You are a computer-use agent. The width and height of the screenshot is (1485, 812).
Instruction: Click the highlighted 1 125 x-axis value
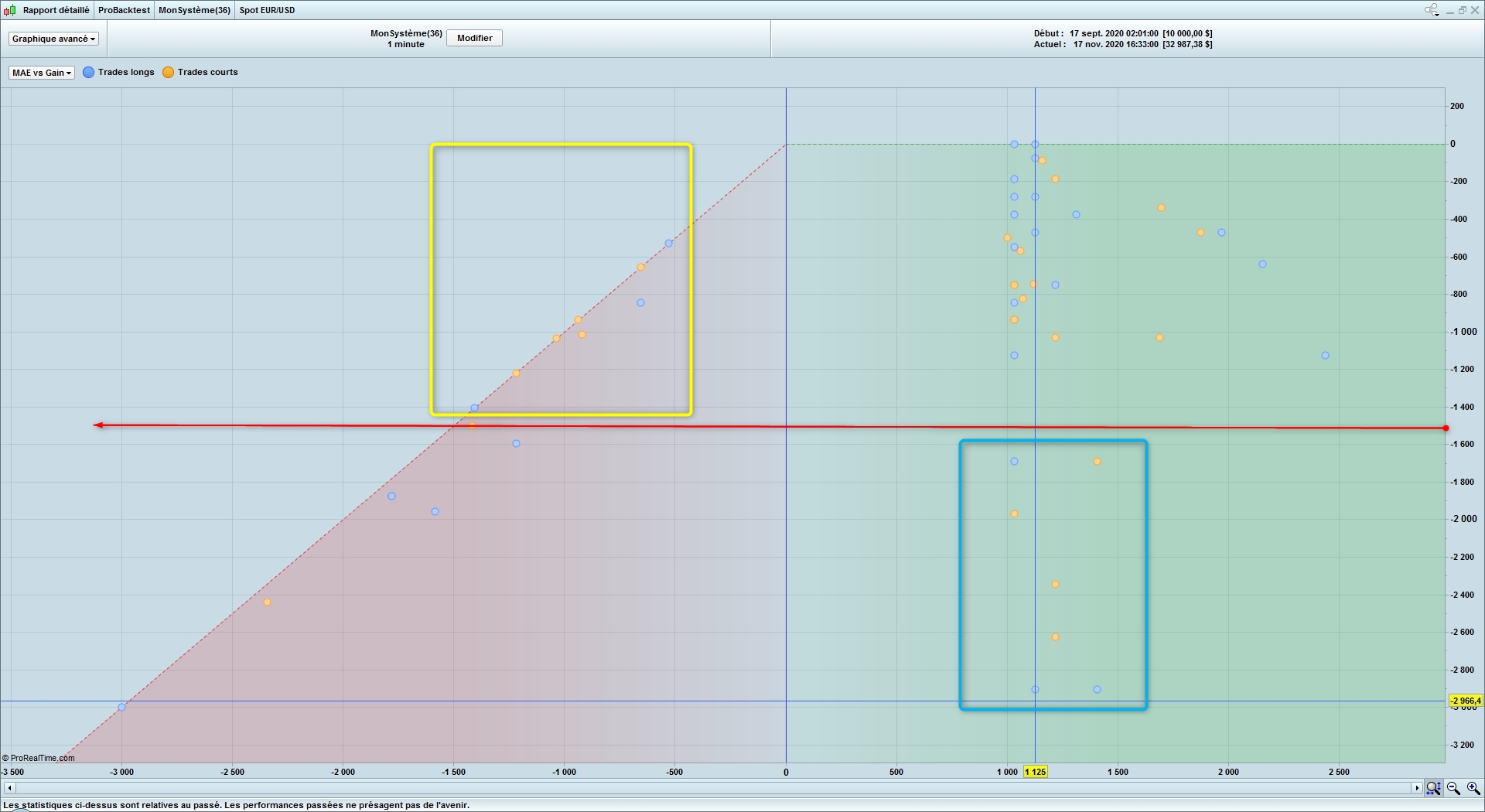pos(1035,772)
